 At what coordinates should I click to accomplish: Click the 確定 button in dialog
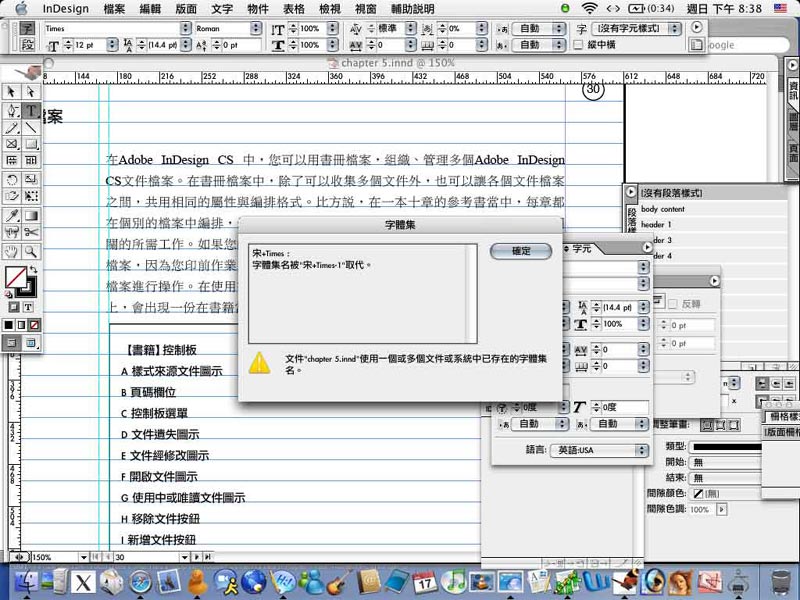pyautogui.click(x=521, y=251)
